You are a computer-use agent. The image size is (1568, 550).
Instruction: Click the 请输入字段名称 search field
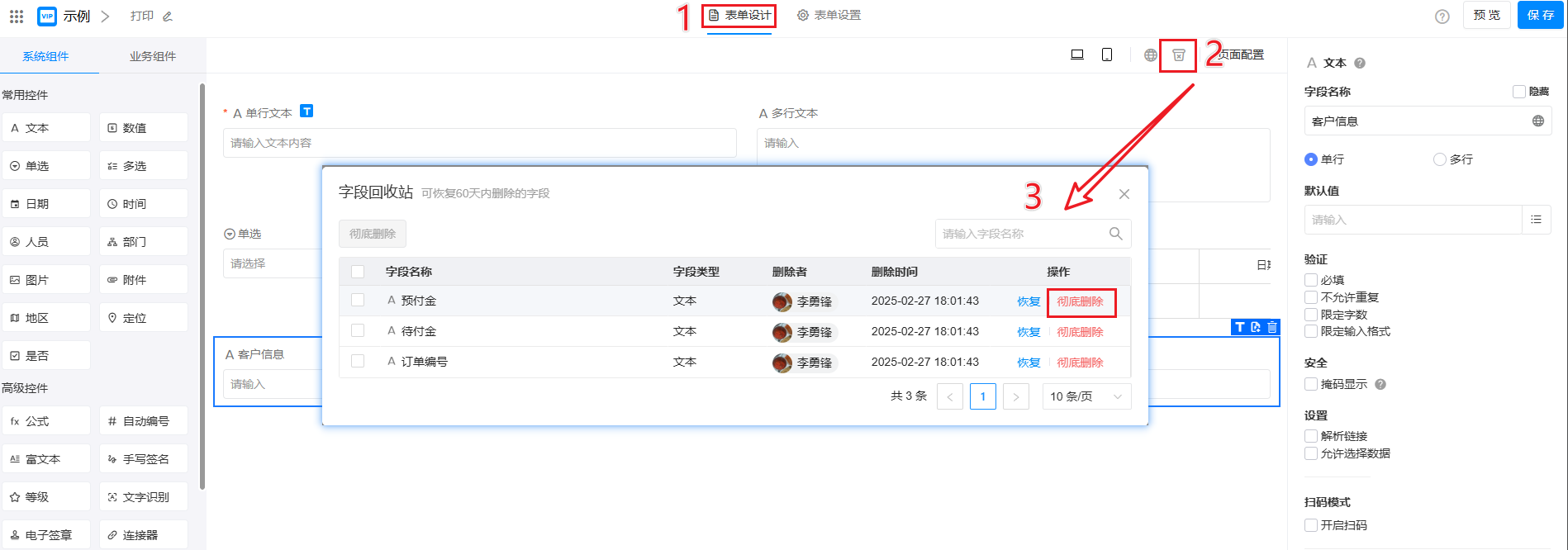pyautogui.click(x=1020, y=234)
